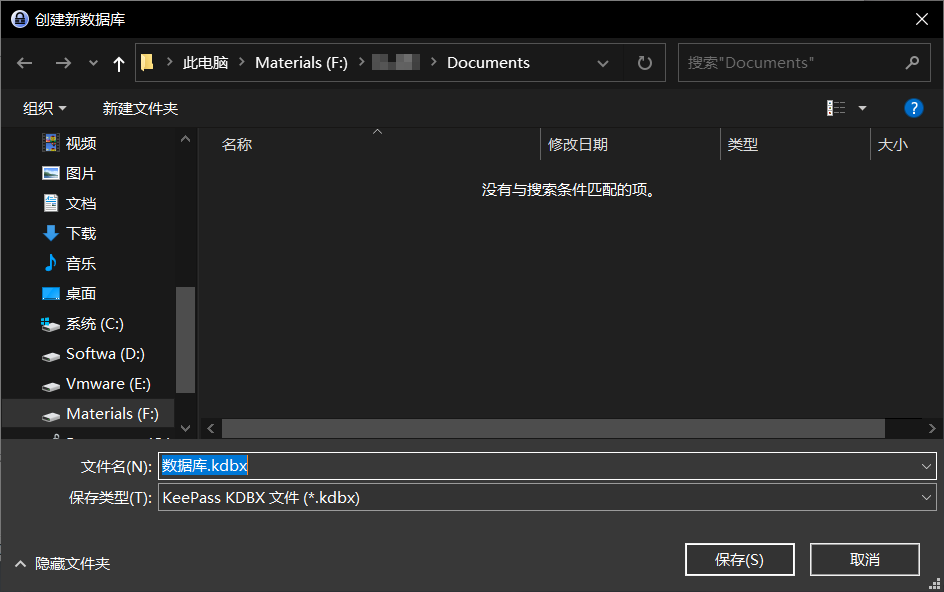Open the save type KDBX dropdown
This screenshot has height=592, width=944.
pos(926,497)
